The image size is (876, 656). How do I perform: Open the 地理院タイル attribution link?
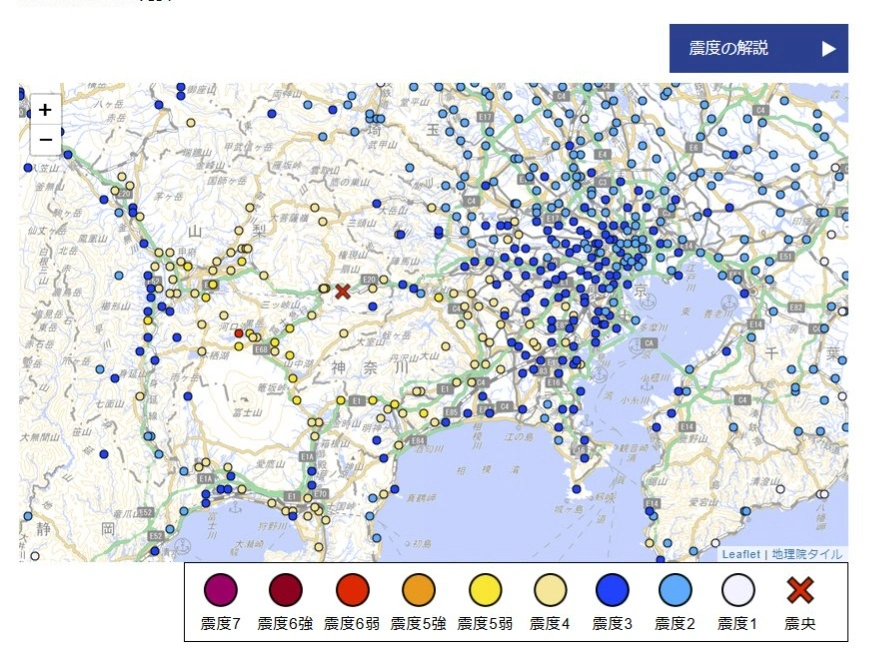pyautogui.click(x=807, y=554)
